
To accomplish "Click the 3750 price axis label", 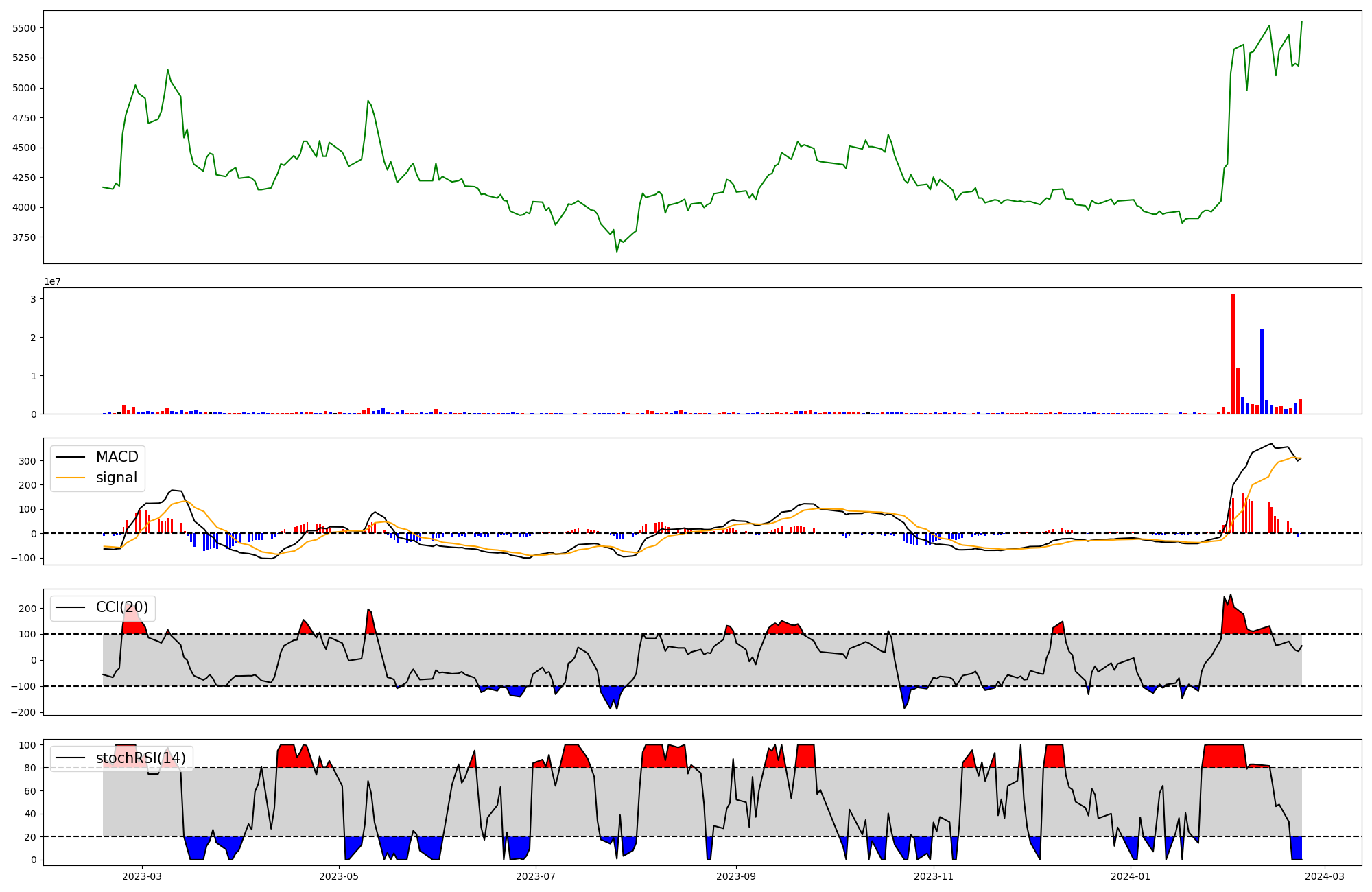I will point(25,237).
